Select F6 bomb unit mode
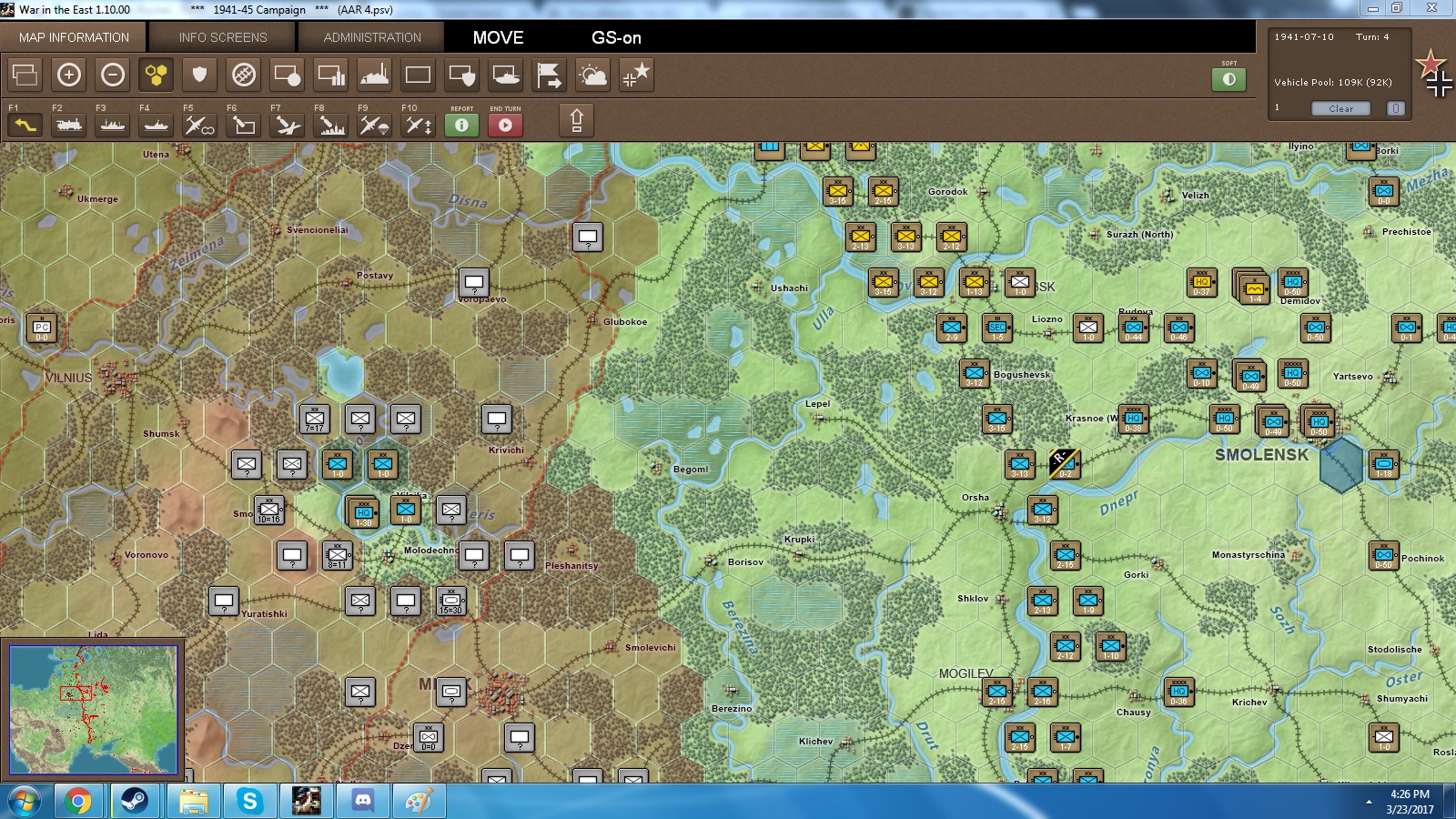Viewport: 1456px width, 819px height. (244, 125)
